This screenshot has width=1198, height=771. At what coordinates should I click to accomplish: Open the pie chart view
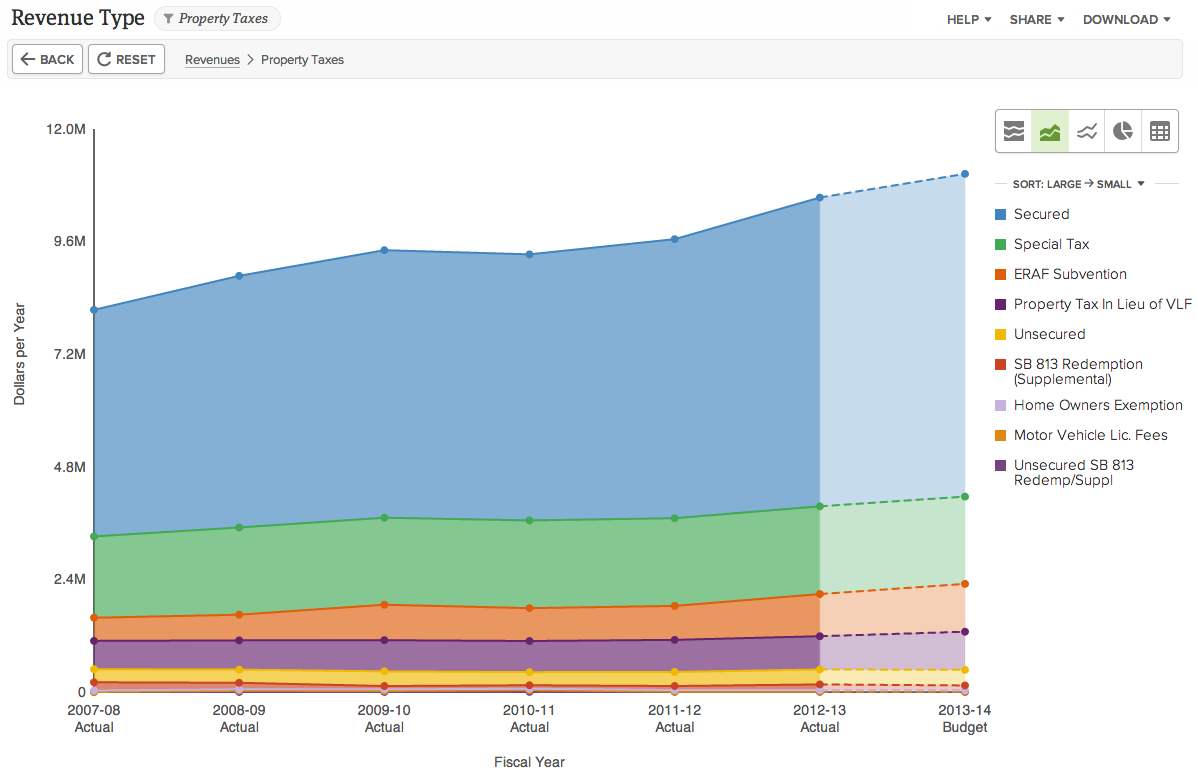coord(1122,131)
